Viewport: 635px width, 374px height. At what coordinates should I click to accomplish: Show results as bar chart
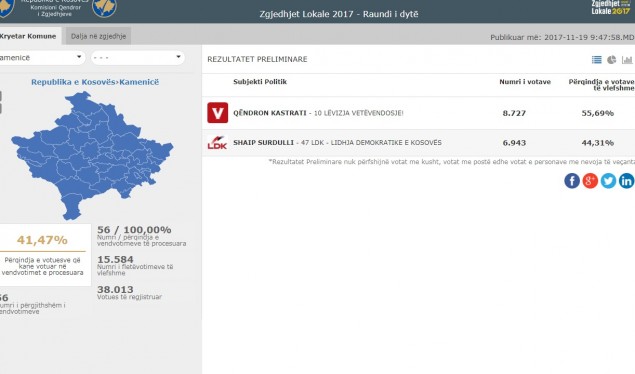coord(627,60)
